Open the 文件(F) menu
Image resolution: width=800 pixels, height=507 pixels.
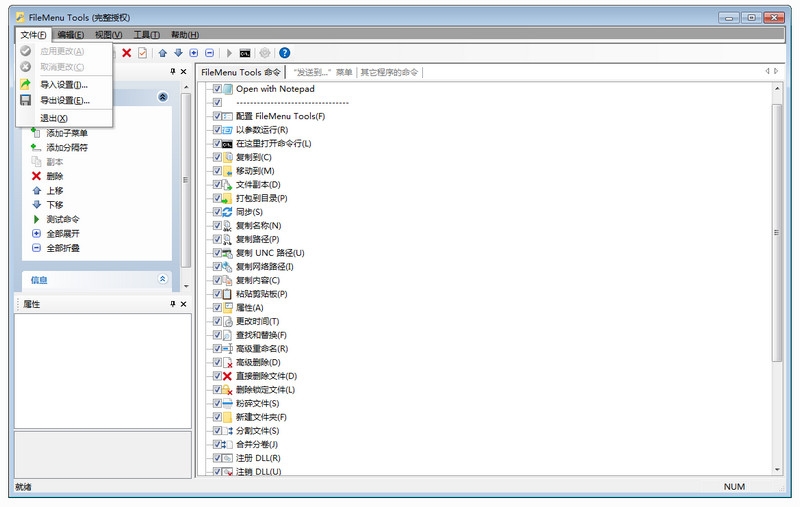(34, 35)
